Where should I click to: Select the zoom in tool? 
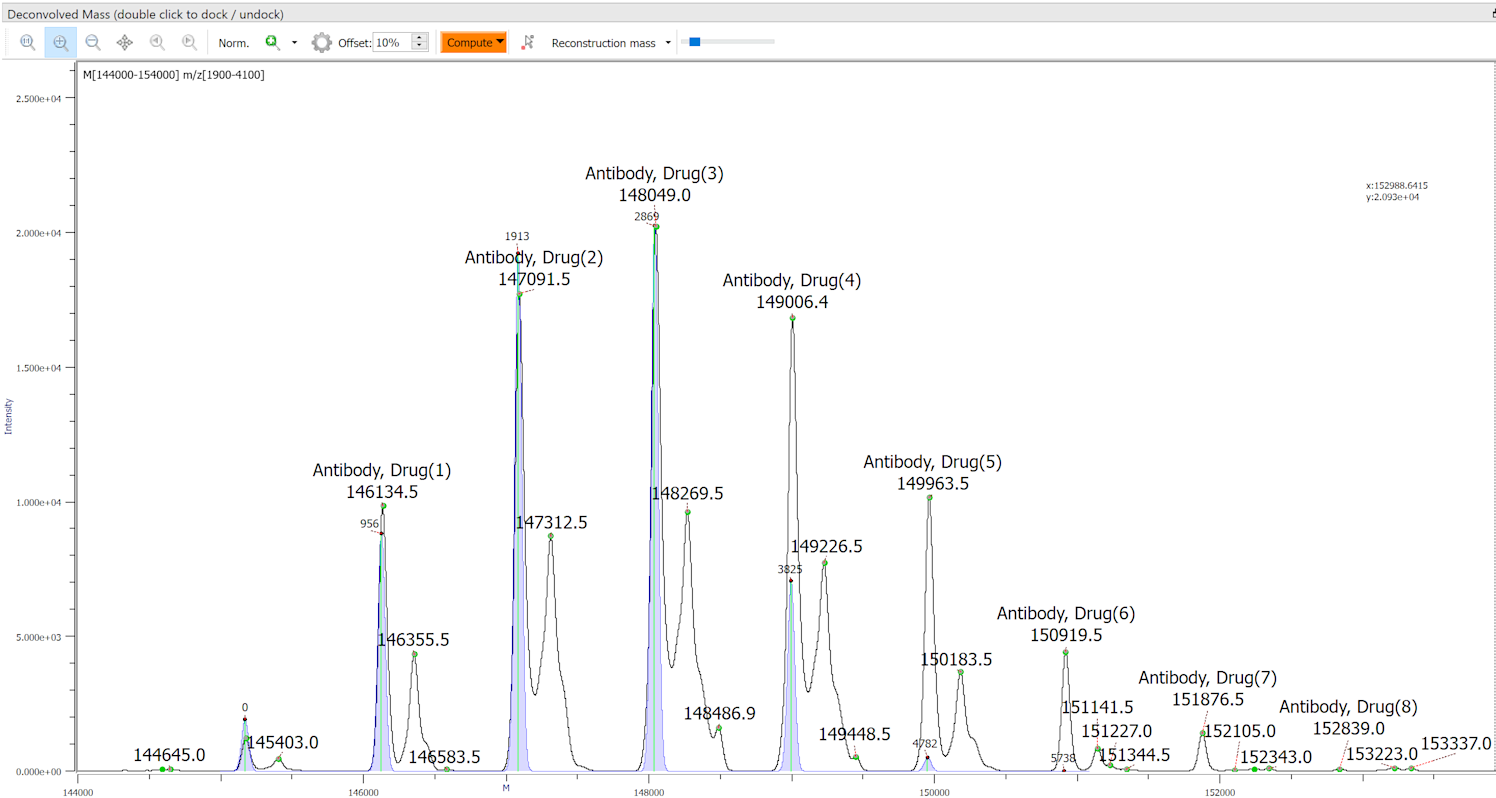(61, 43)
